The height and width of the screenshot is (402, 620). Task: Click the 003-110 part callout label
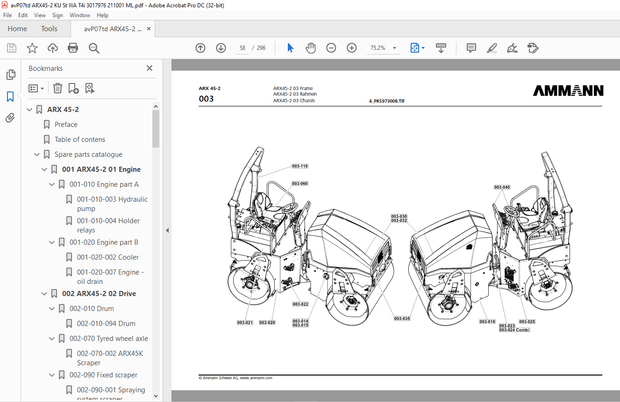click(300, 166)
